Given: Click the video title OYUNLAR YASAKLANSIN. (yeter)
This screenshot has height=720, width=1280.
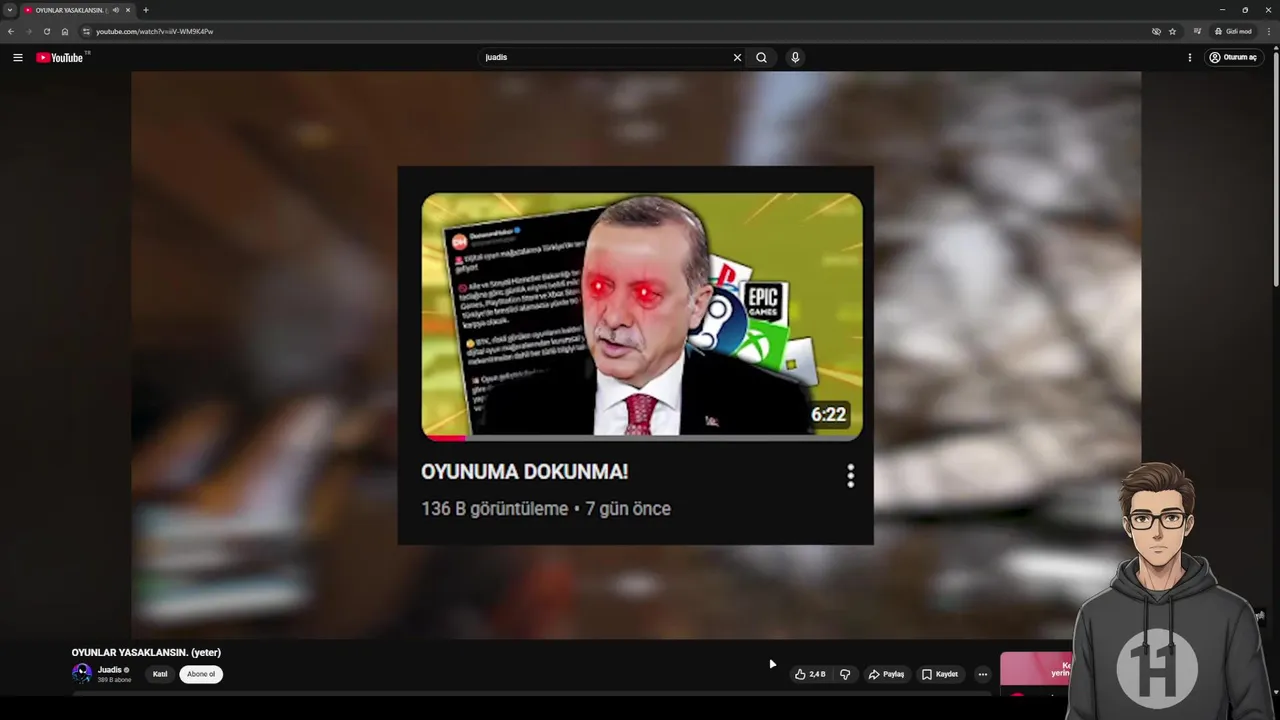Looking at the screenshot, I should point(146,653).
